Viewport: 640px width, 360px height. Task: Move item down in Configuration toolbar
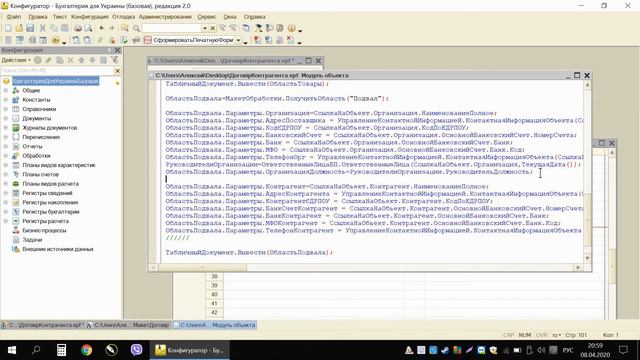click(x=93, y=60)
